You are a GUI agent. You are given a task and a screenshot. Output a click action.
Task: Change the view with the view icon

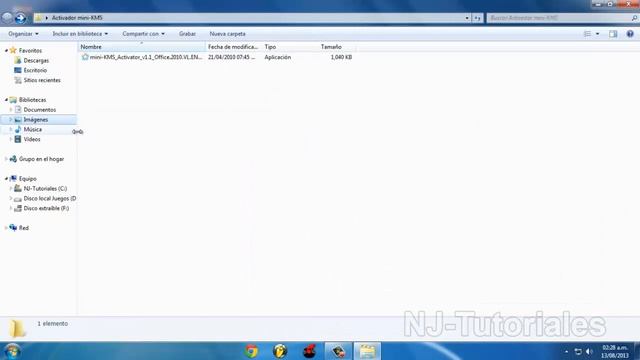(x=587, y=34)
